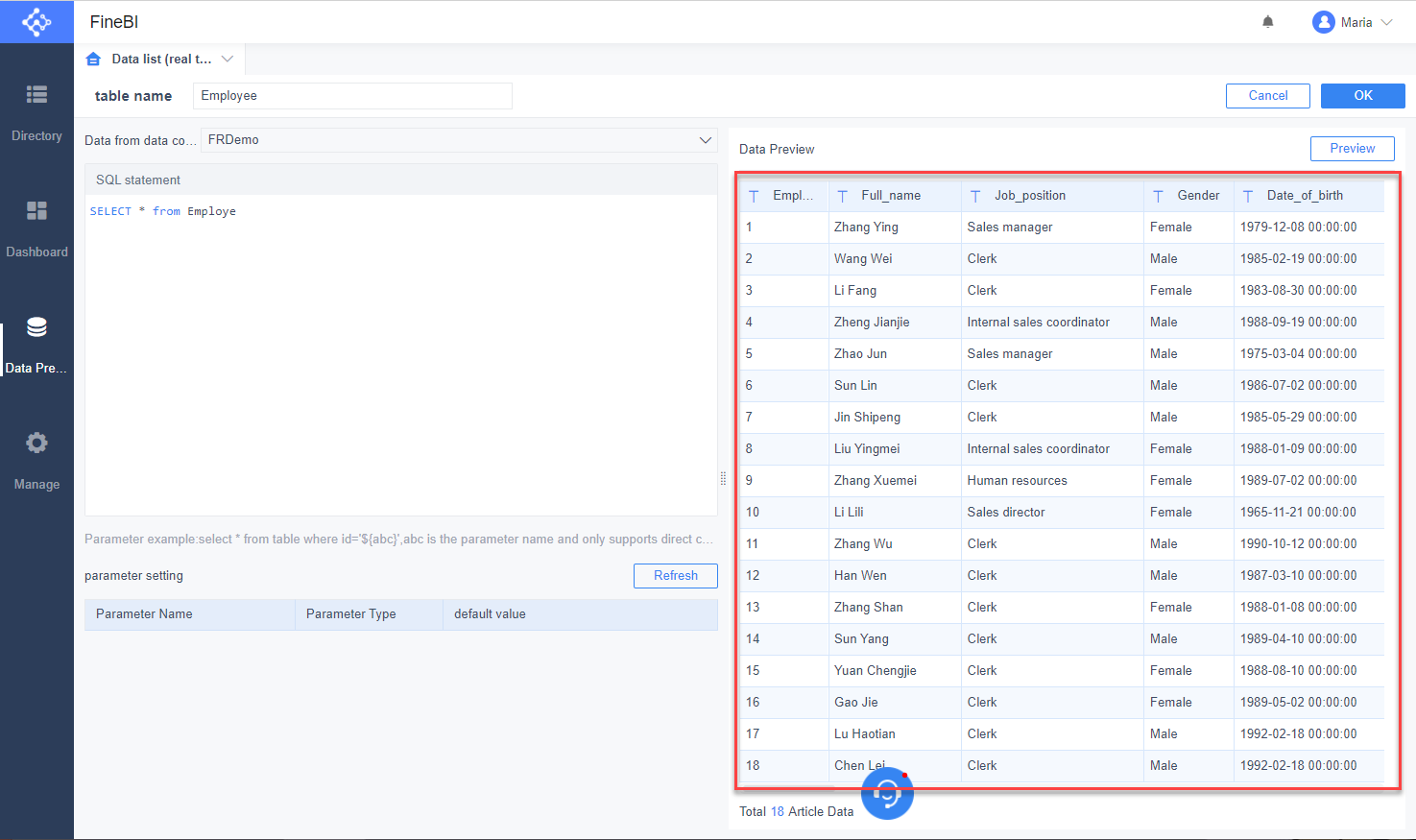Click the type icon of Full_name column
Screen dimensions: 1416x840
pos(843,196)
